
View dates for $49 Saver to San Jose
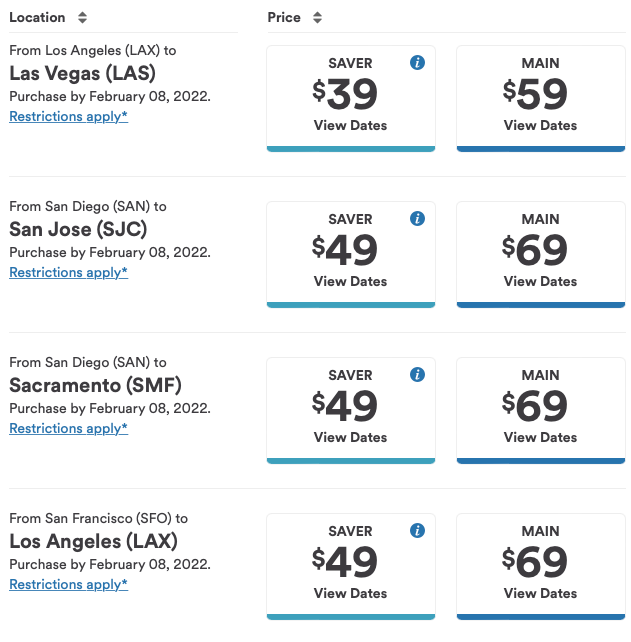point(350,281)
